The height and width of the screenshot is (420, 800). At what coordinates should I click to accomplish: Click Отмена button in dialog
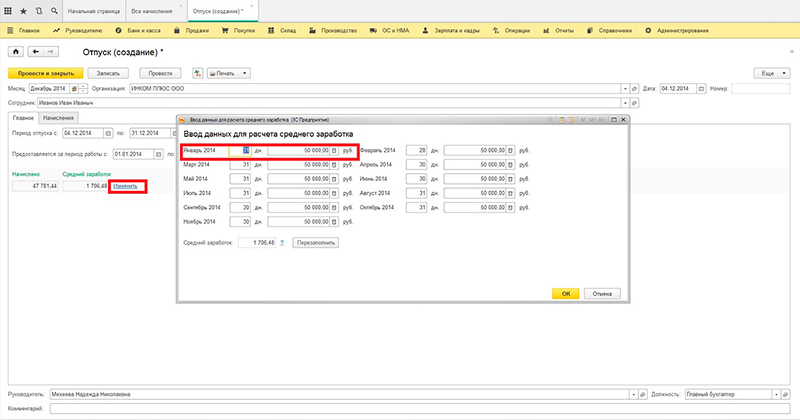pyautogui.click(x=602, y=294)
